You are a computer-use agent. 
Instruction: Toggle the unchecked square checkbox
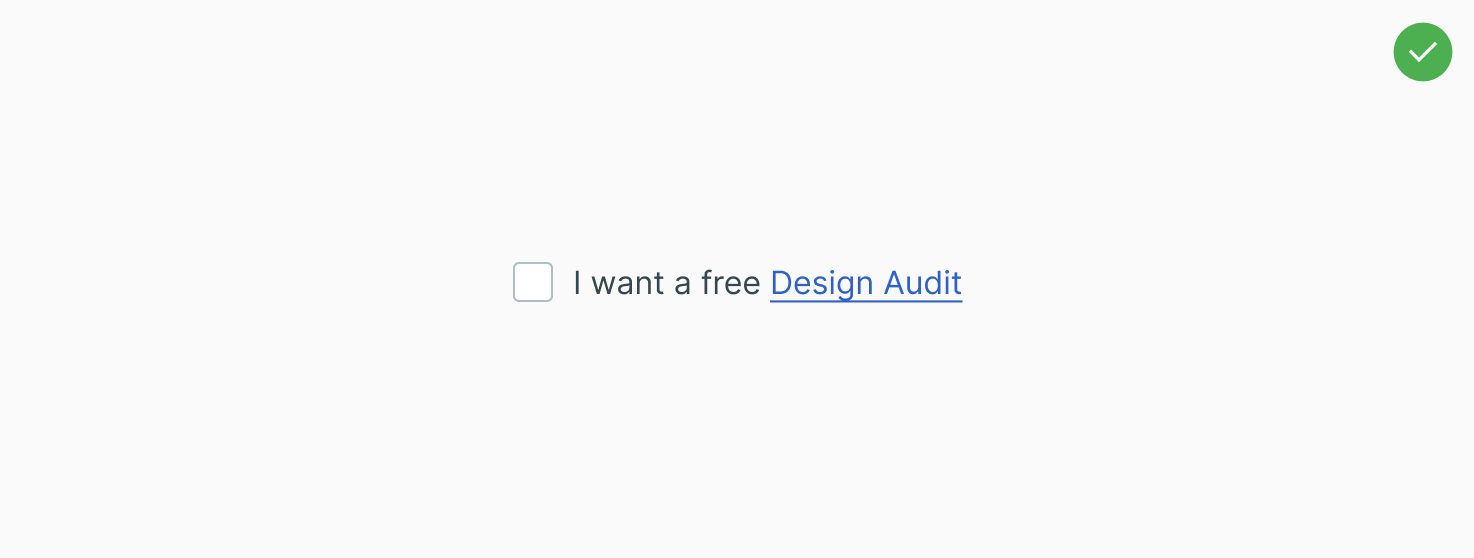click(533, 282)
